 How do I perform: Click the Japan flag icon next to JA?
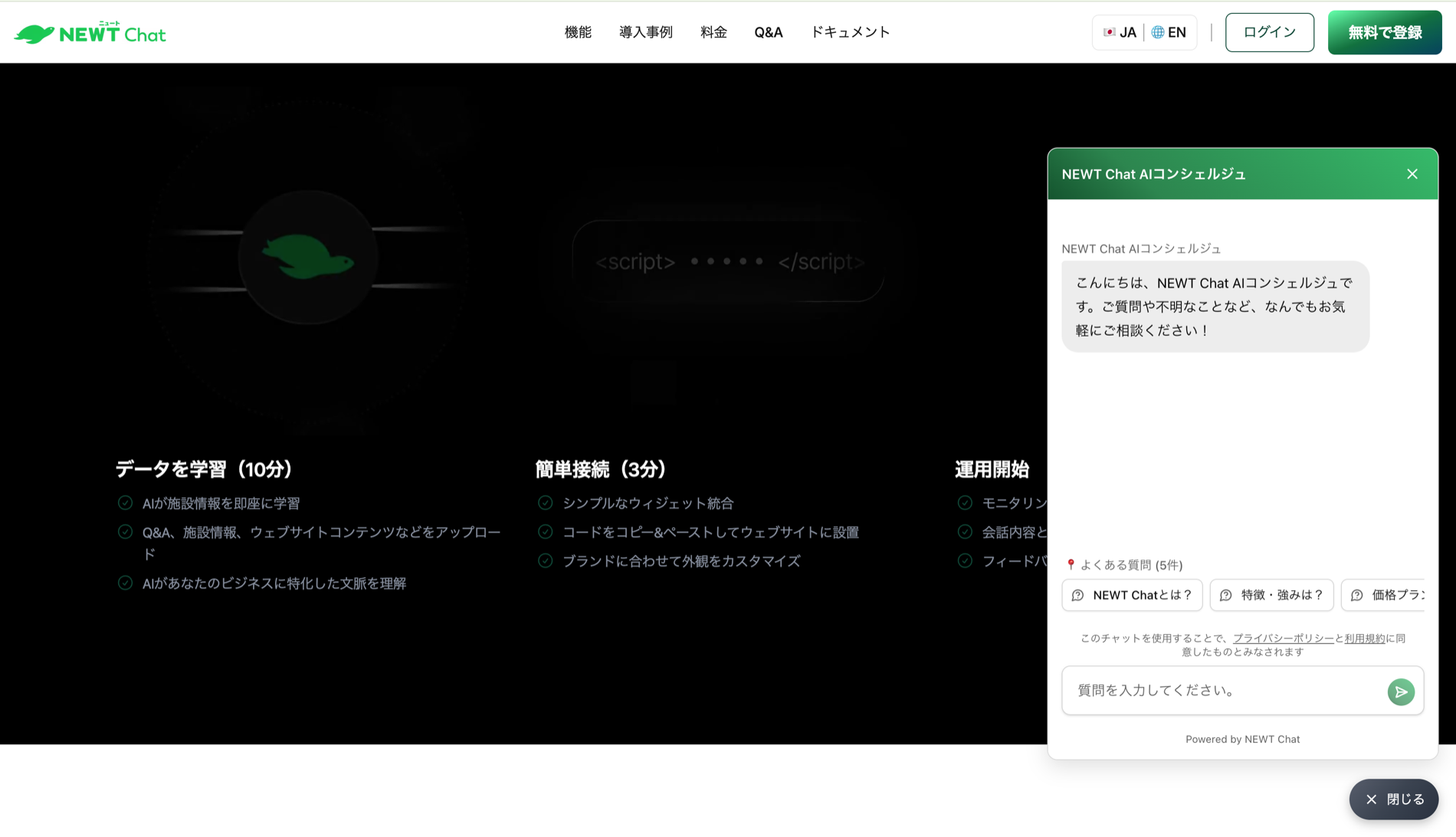point(1110,32)
